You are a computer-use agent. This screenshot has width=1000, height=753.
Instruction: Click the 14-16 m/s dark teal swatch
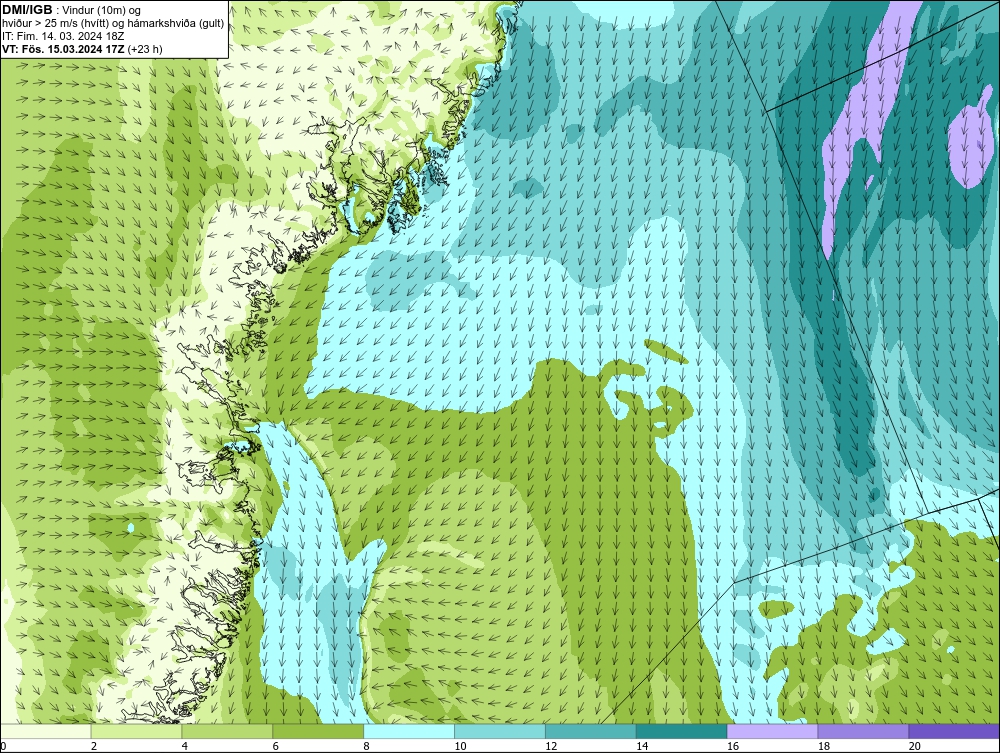point(682,731)
